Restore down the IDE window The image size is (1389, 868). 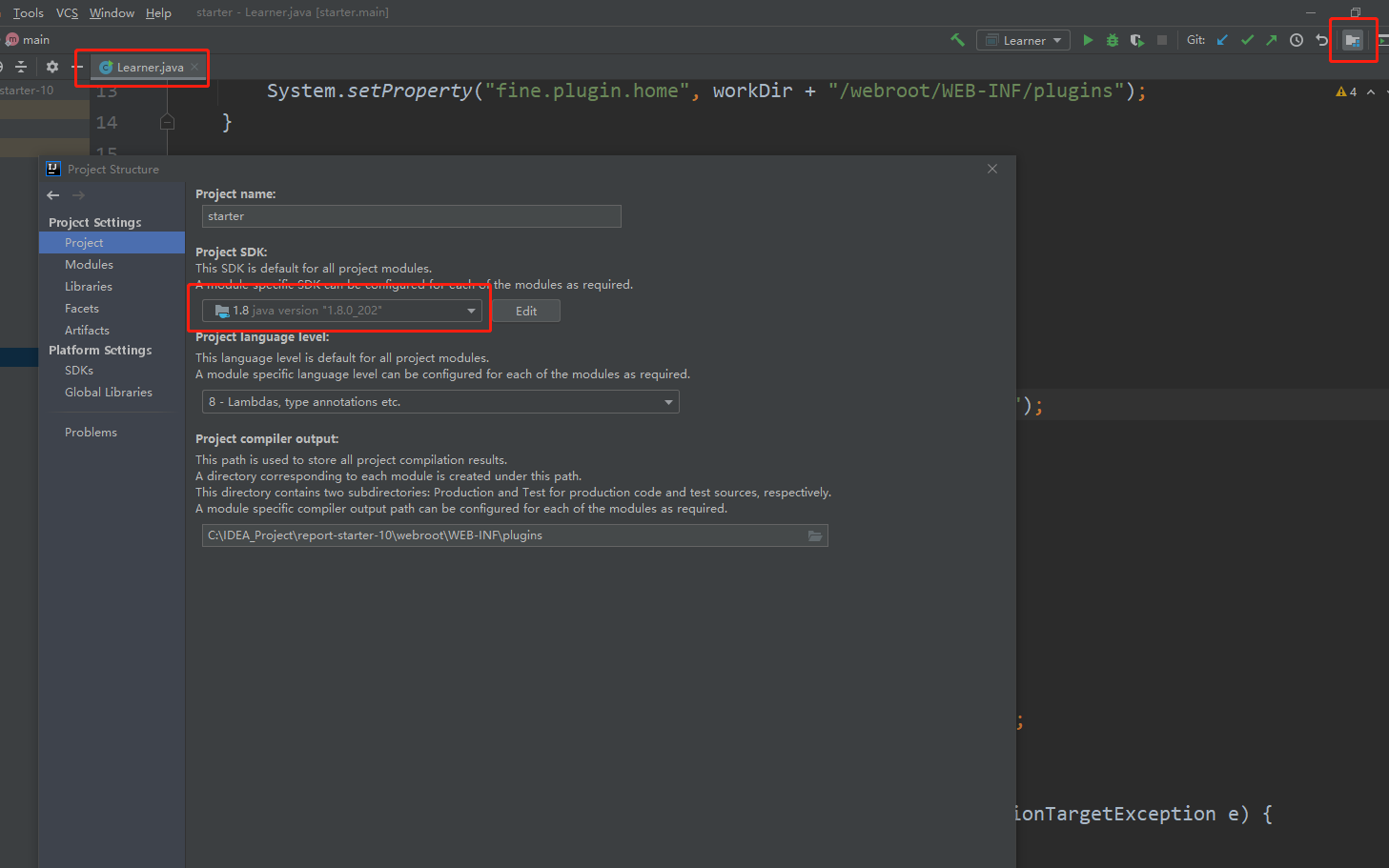click(x=1356, y=12)
